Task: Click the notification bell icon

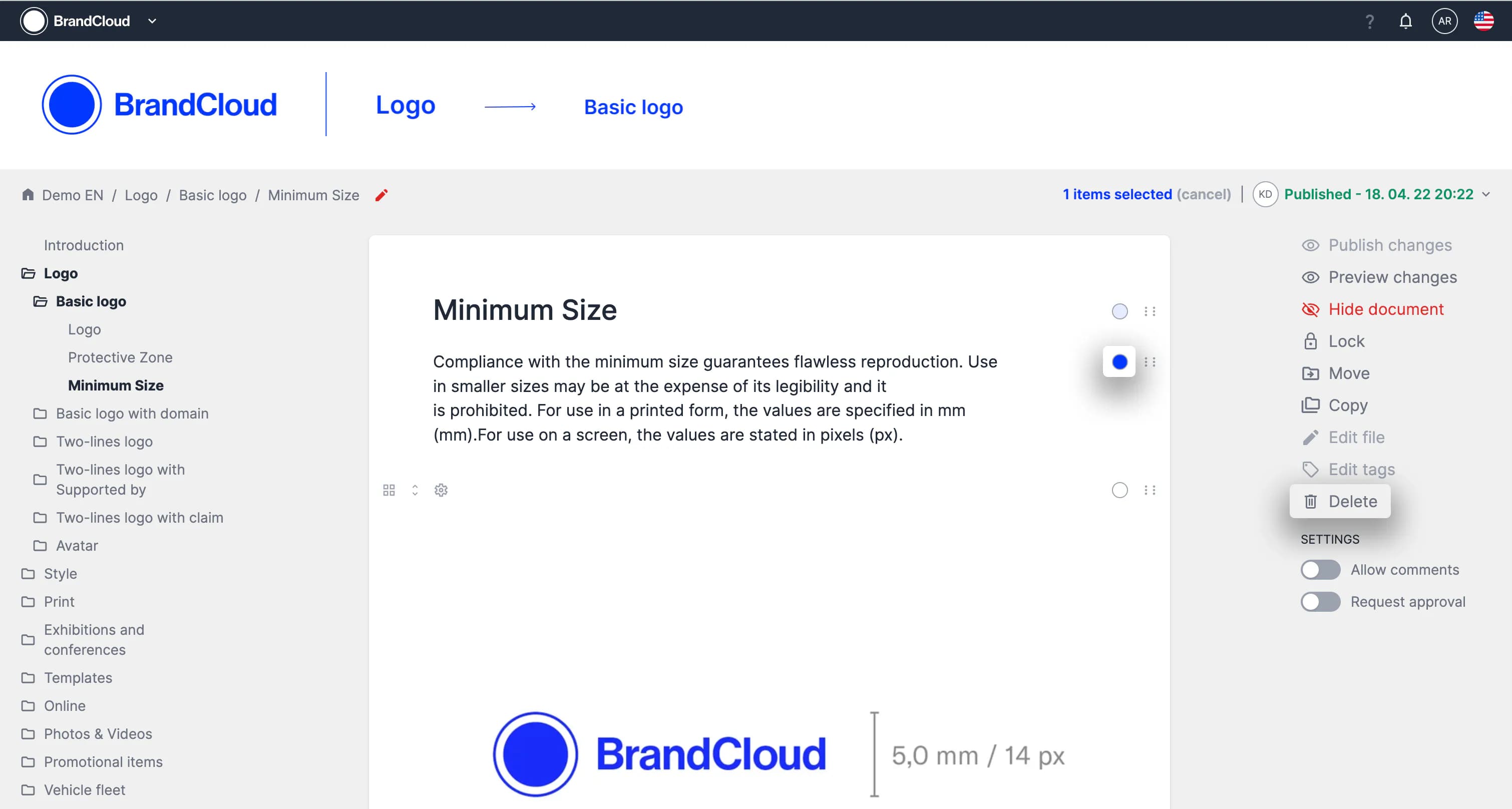Action: 1405,21
